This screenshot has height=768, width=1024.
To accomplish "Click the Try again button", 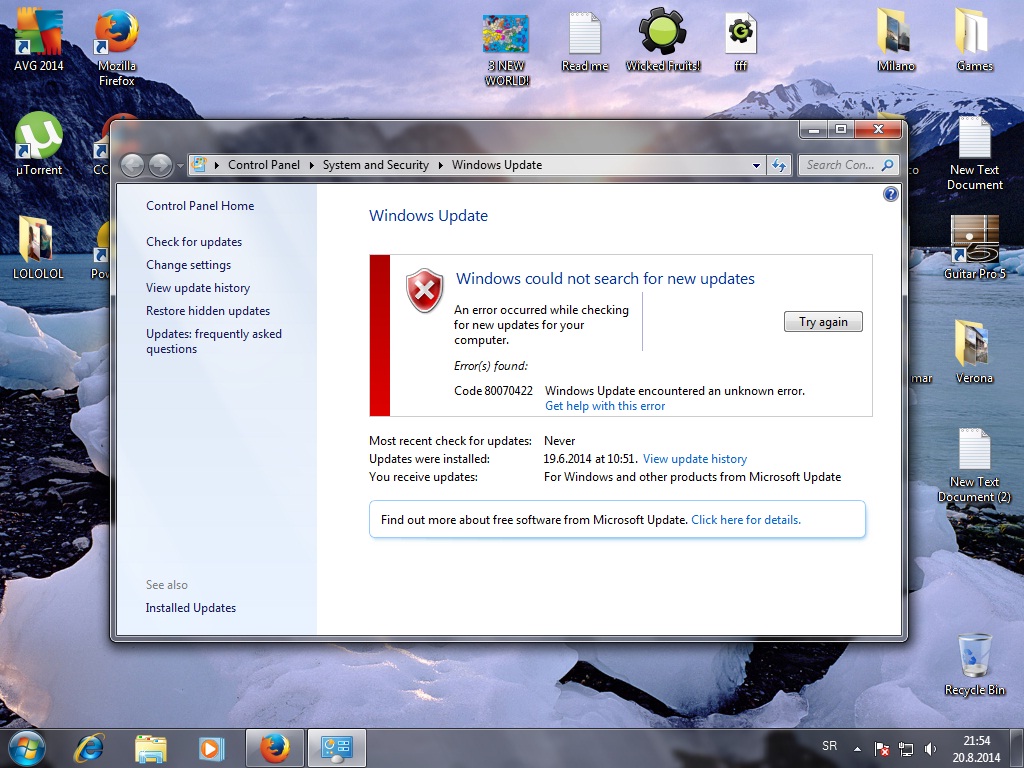I will pyautogui.click(x=823, y=321).
